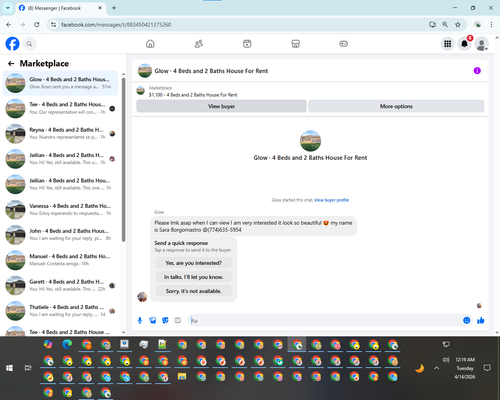This screenshot has width=500, height=400.
Task: Show hidden system tray icons chevron
Action: tap(437, 368)
